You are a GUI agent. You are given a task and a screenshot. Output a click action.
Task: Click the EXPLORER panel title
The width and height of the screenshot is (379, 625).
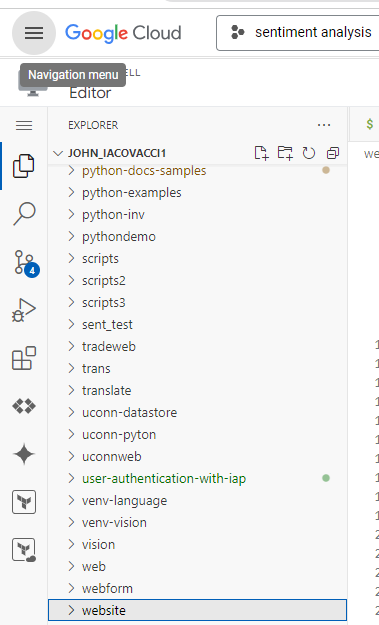(x=93, y=125)
